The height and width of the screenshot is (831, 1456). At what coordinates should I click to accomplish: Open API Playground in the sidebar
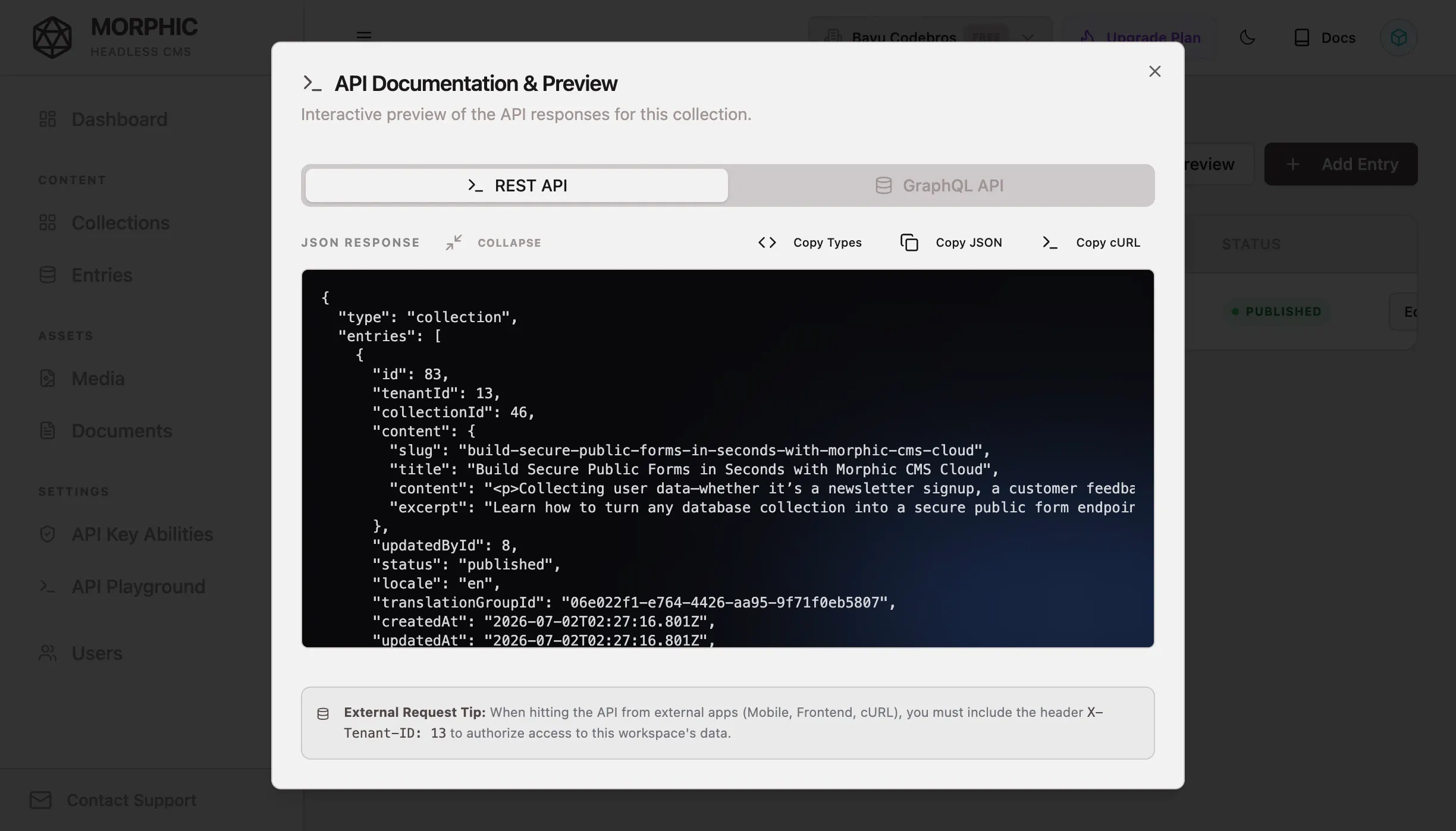(139, 586)
